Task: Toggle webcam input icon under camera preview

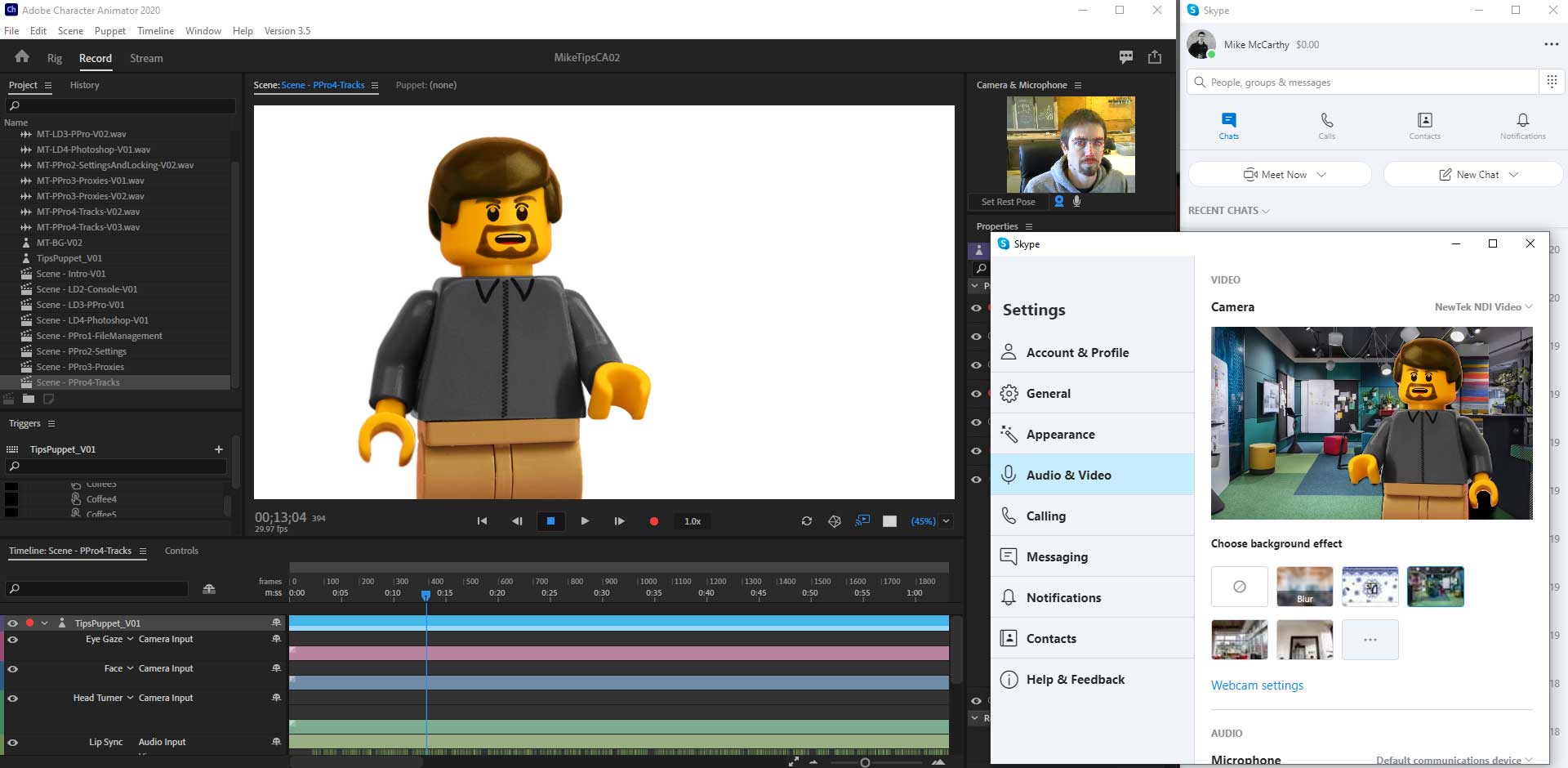Action: [x=1059, y=201]
